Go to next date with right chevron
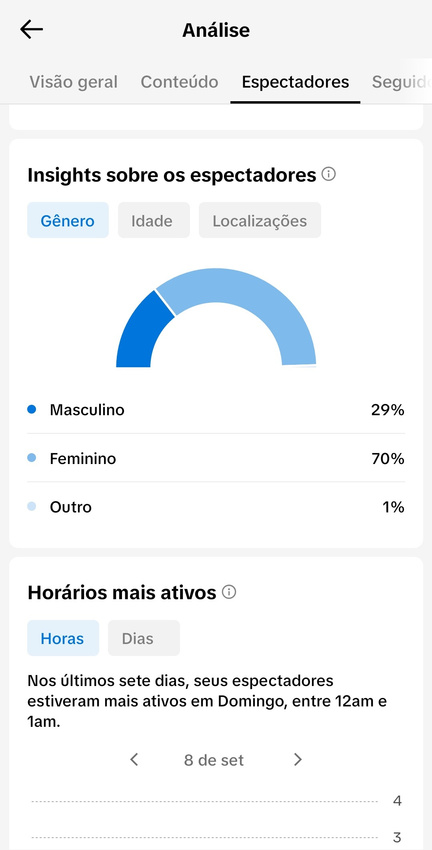 click(x=297, y=759)
